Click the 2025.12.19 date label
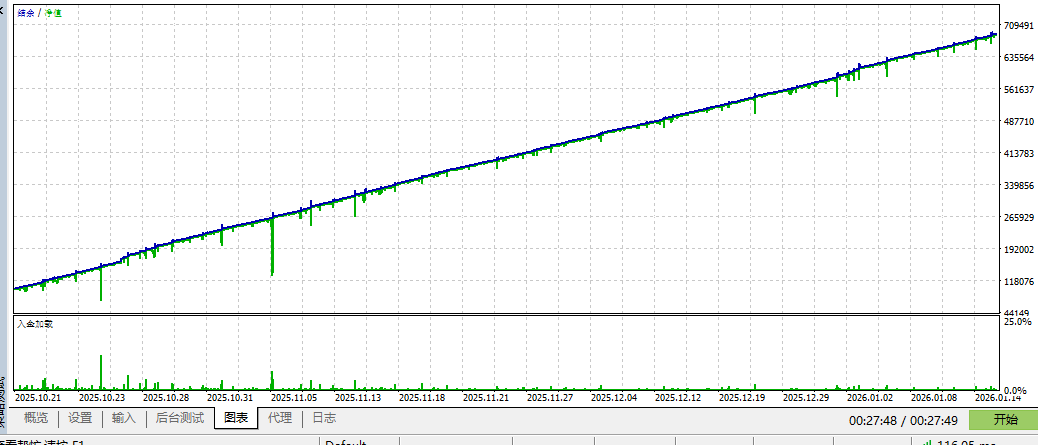 coord(741,398)
